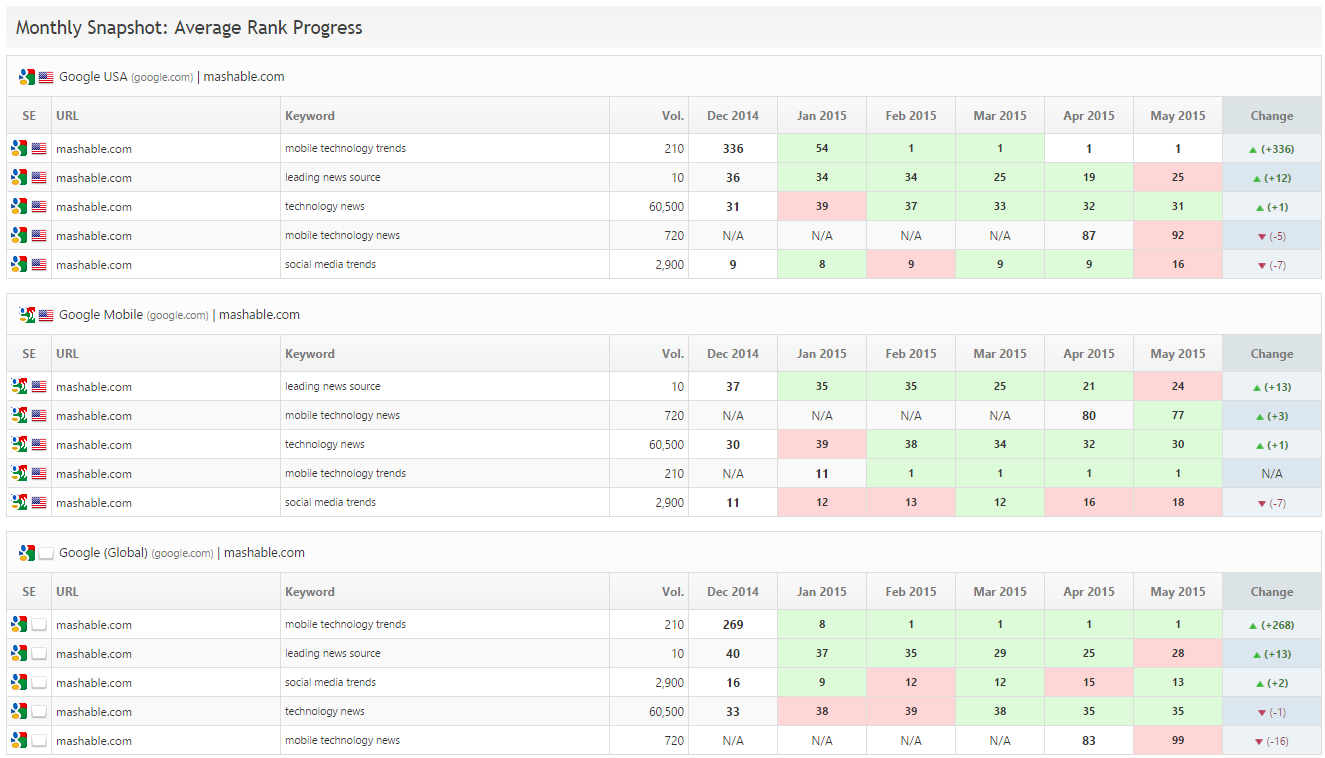Screen dimensions: 1325x758
Task: Click the 'mobile technology news' keyword in the Google Mobile table
Action: pyautogui.click(x=342, y=415)
